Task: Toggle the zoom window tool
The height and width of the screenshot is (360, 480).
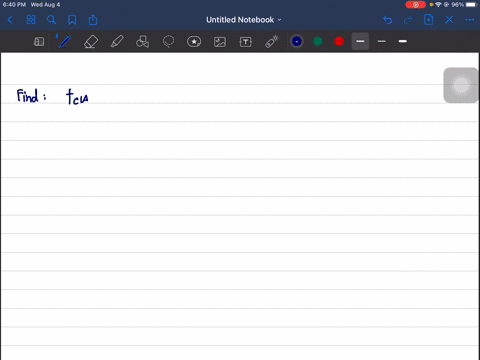Action: click(x=39, y=42)
